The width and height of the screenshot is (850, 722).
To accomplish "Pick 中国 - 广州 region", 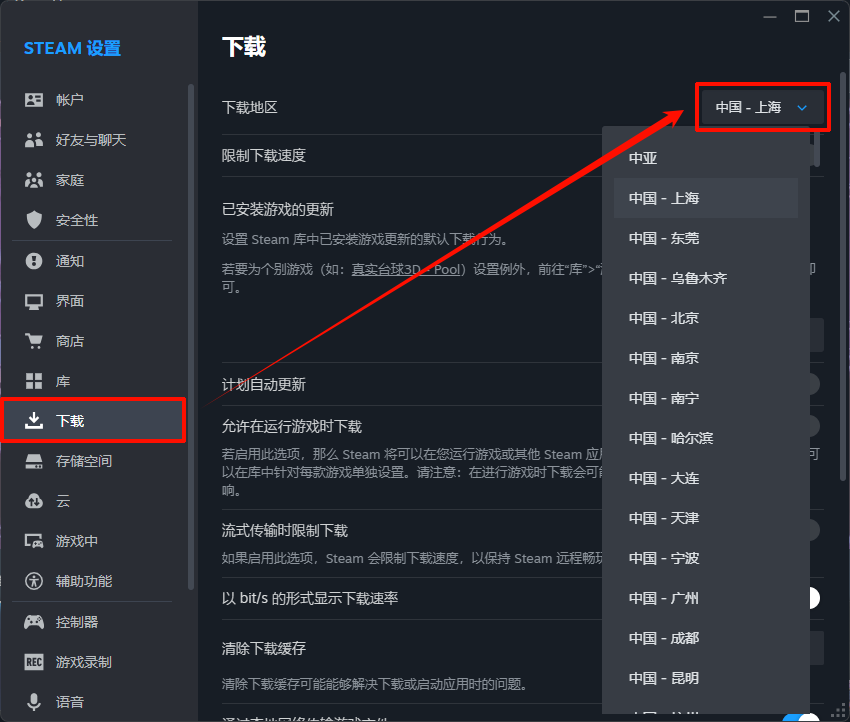I will click(705, 598).
